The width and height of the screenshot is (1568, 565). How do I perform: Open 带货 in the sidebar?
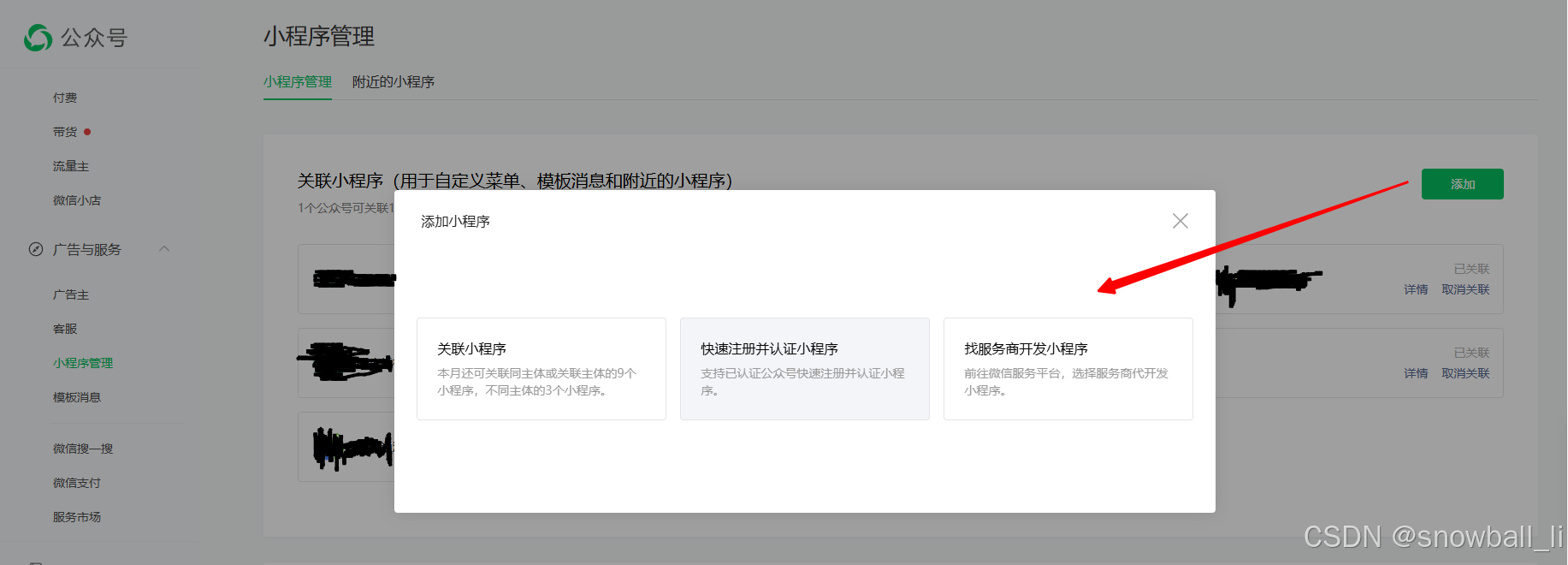(65, 132)
